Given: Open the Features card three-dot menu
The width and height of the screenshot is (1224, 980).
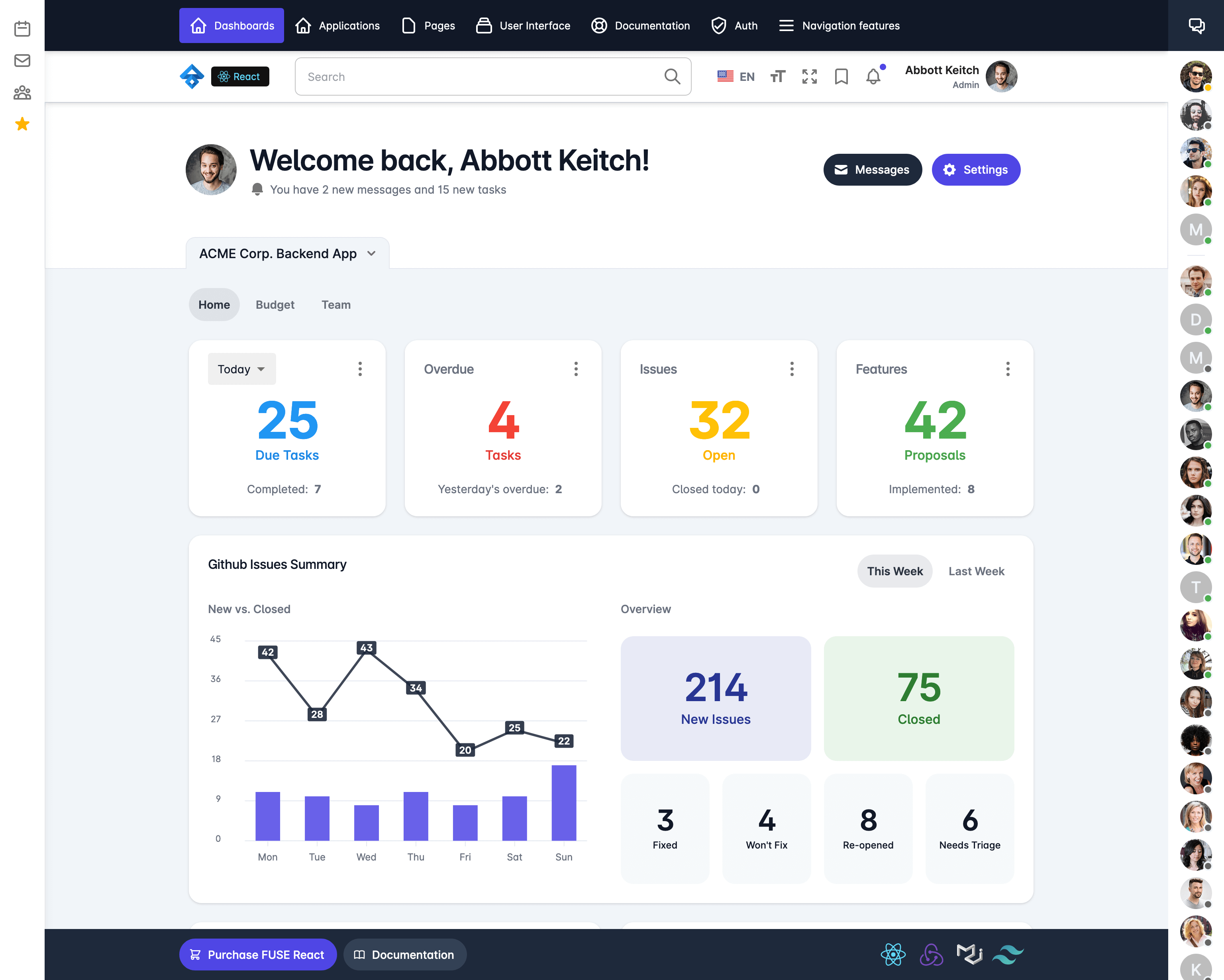Looking at the screenshot, I should pos(1008,369).
